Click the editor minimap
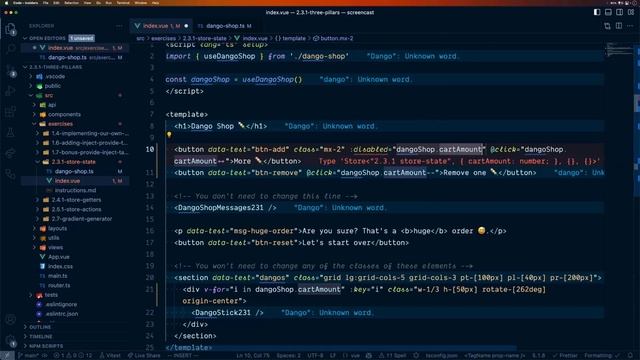The image size is (640, 360). [619, 50]
